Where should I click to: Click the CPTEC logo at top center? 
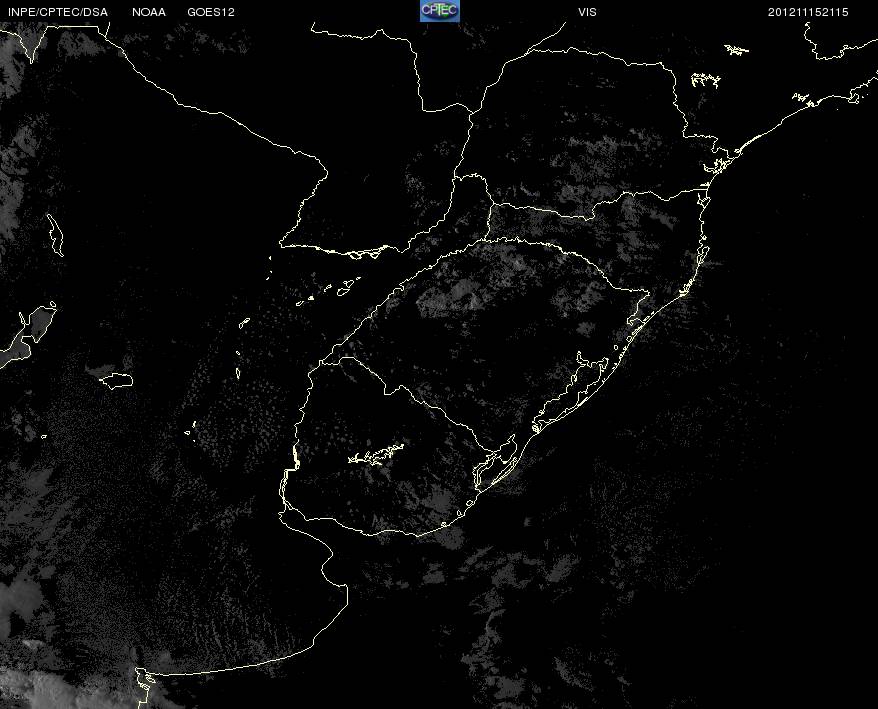tap(440, 11)
